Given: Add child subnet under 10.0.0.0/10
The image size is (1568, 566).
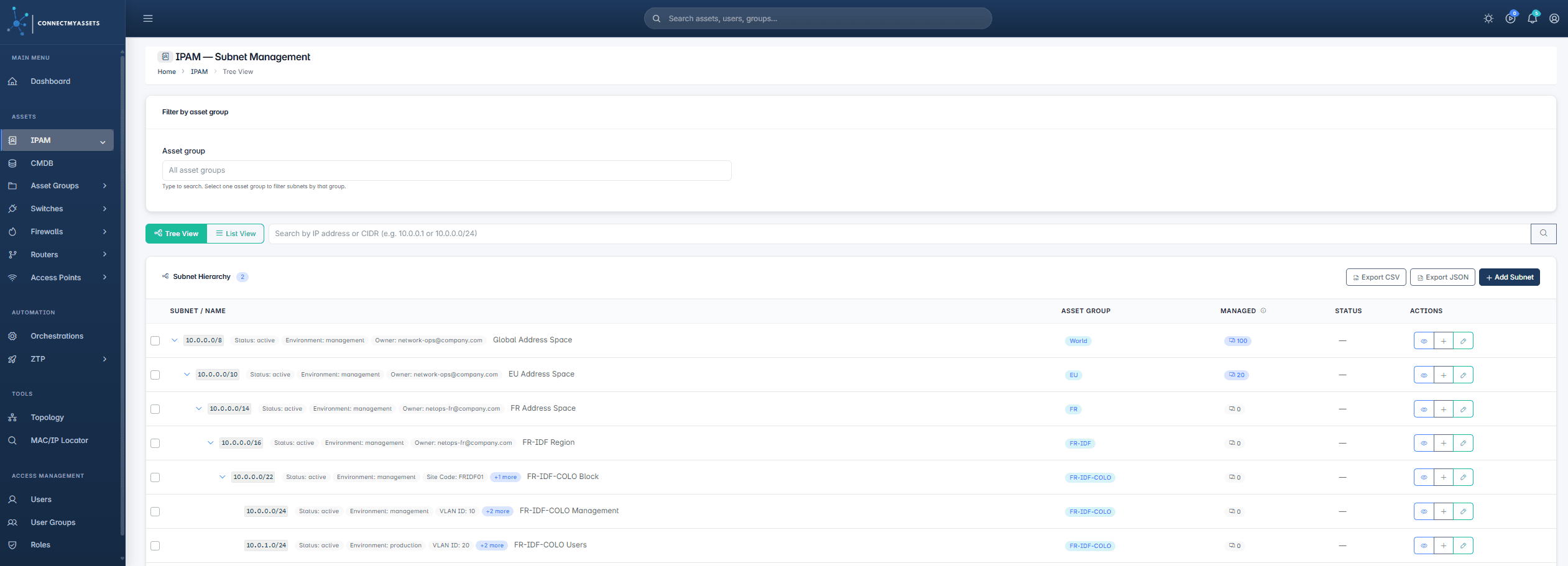Looking at the screenshot, I should (1444, 375).
